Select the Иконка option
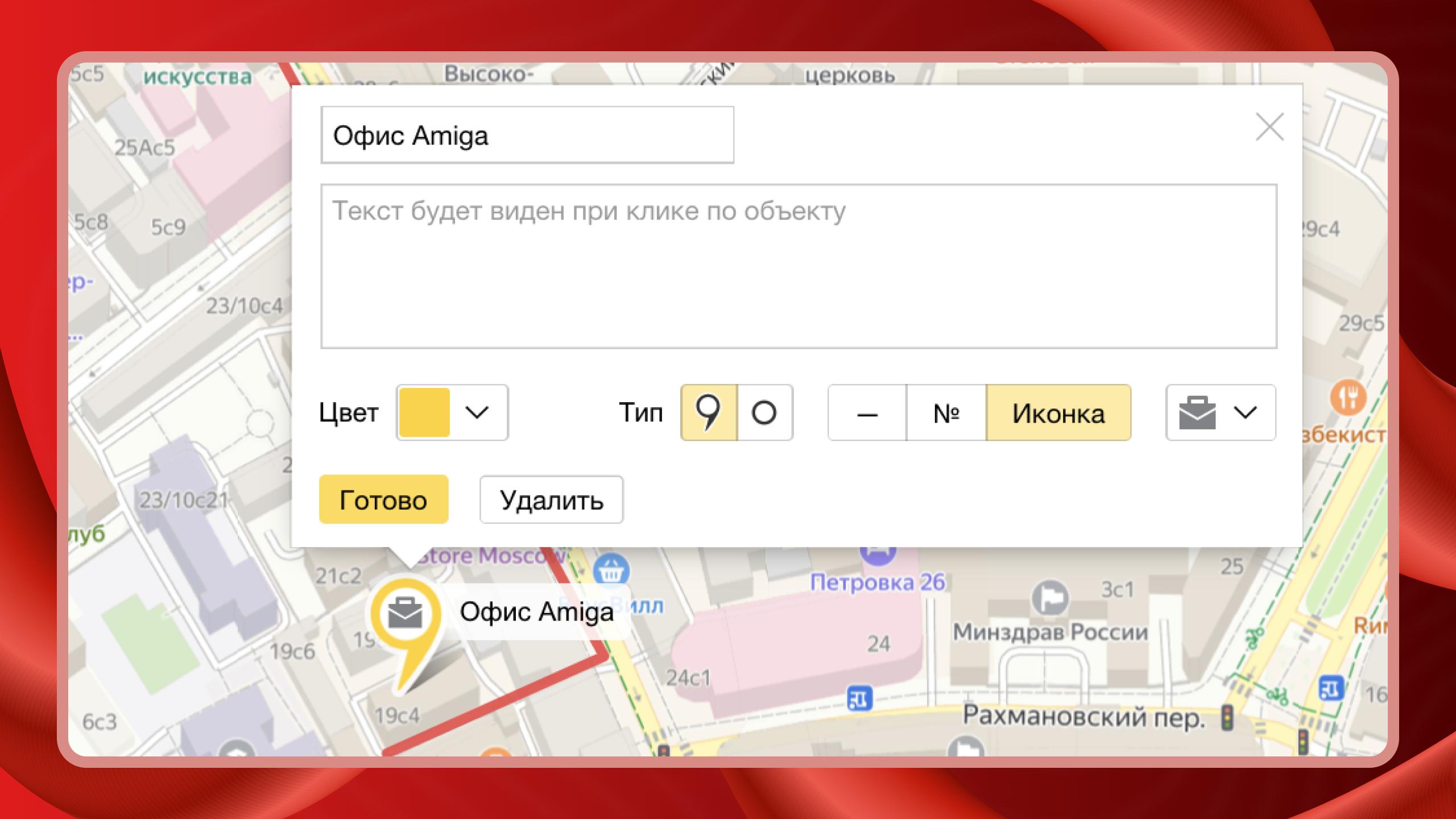This screenshot has height=819, width=1456. point(1058,413)
